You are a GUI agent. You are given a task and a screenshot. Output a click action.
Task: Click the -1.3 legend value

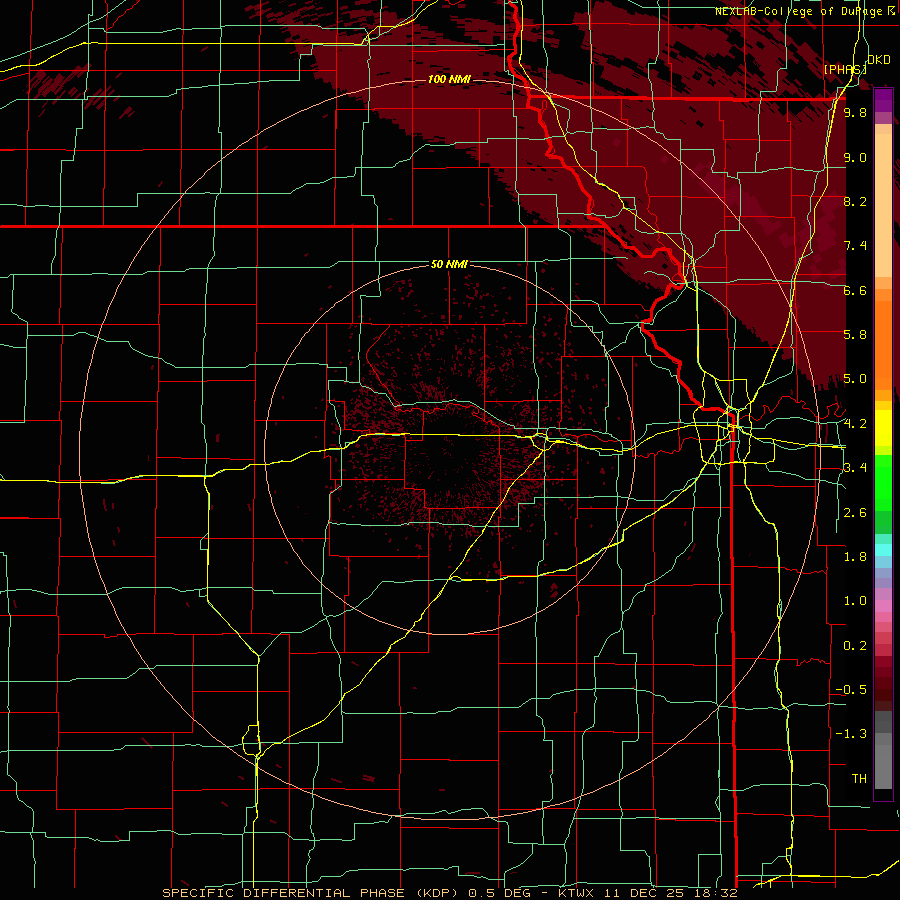[x=851, y=734]
